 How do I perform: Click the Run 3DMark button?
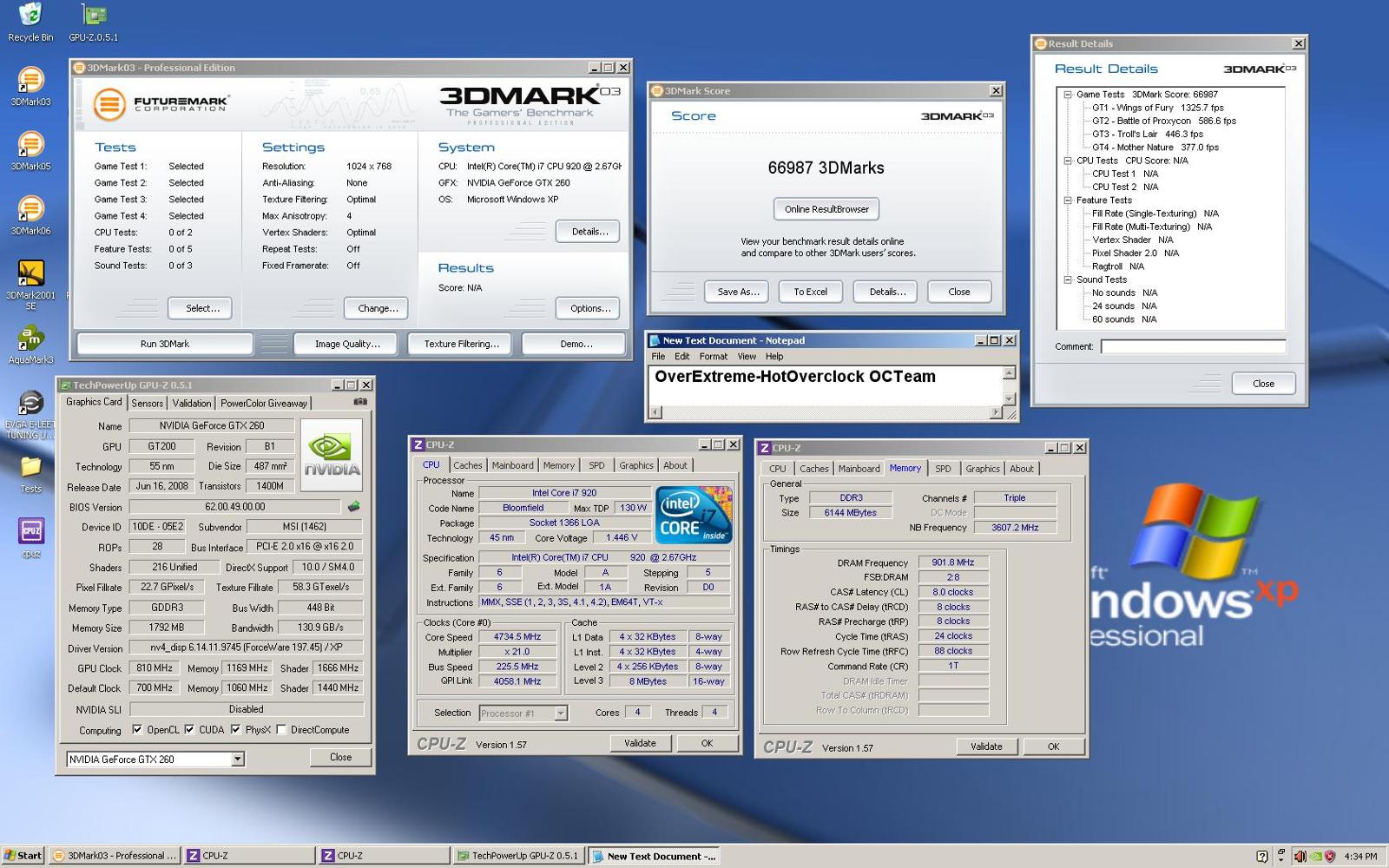(165, 344)
